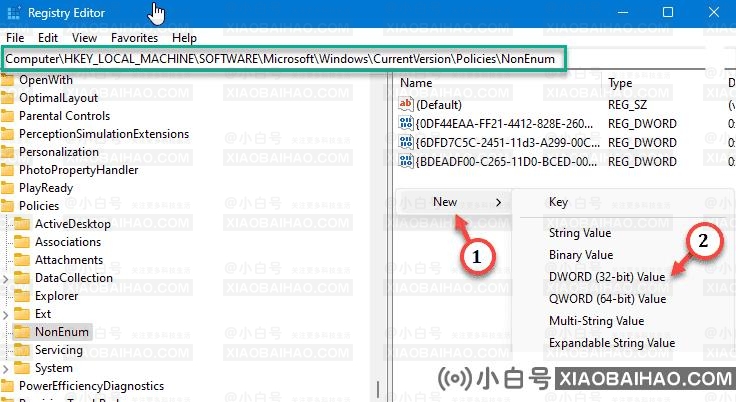736x402 pixels.
Task: Select the Ext folder icon
Action: (x=22, y=314)
